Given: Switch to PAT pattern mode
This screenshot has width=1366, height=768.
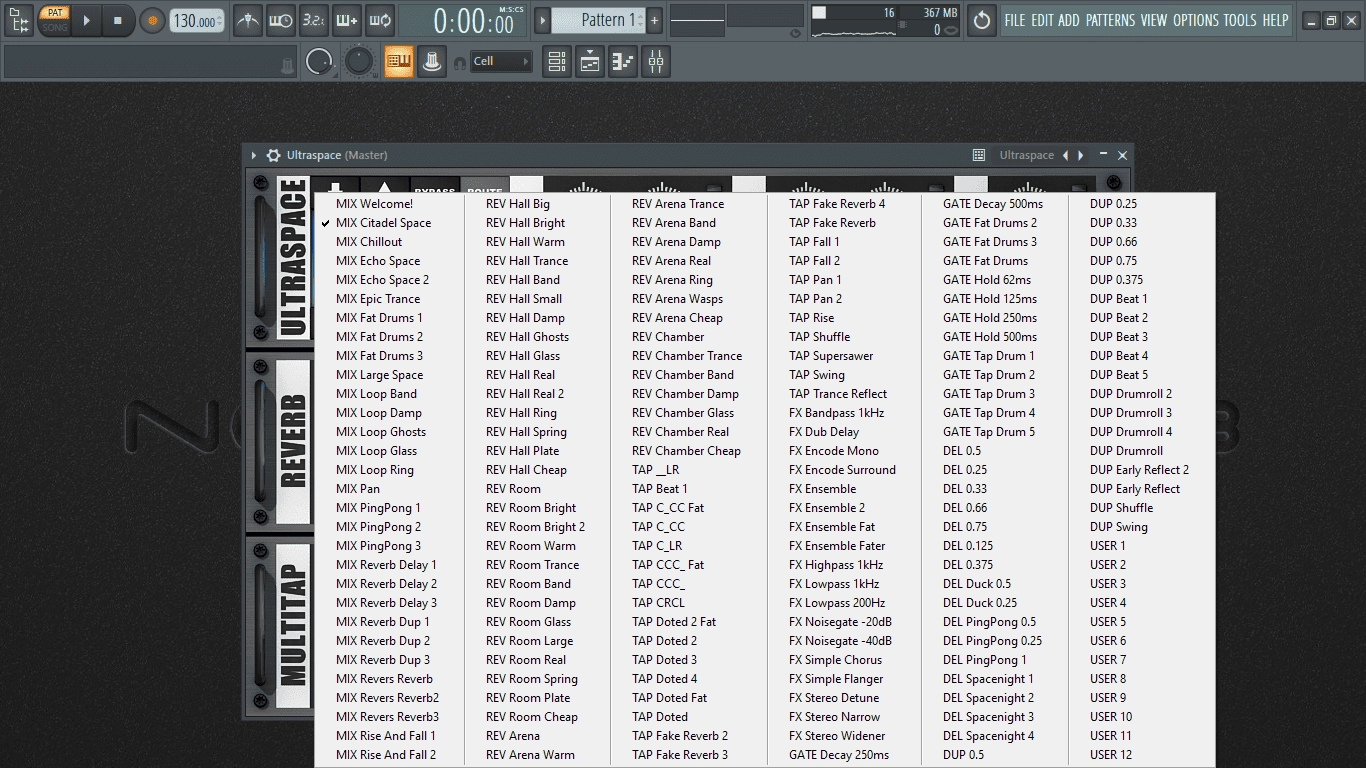Looking at the screenshot, I should (55, 13).
